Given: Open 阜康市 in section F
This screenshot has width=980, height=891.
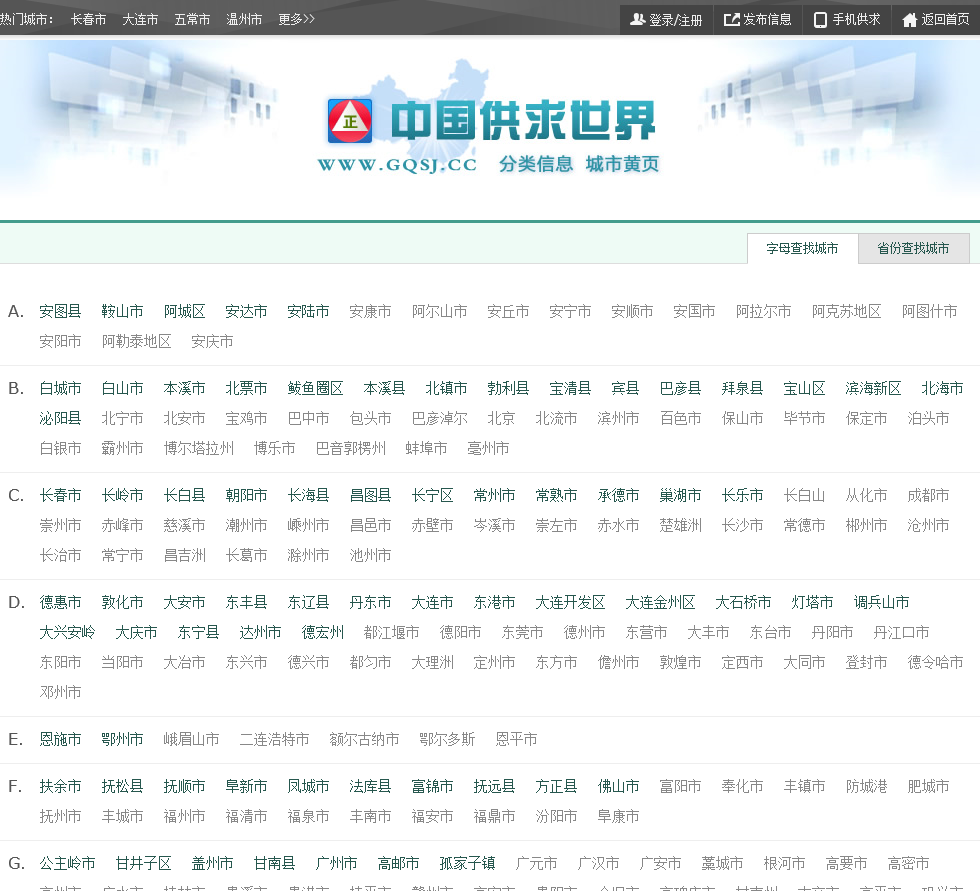Looking at the screenshot, I should (x=618, y=817).
